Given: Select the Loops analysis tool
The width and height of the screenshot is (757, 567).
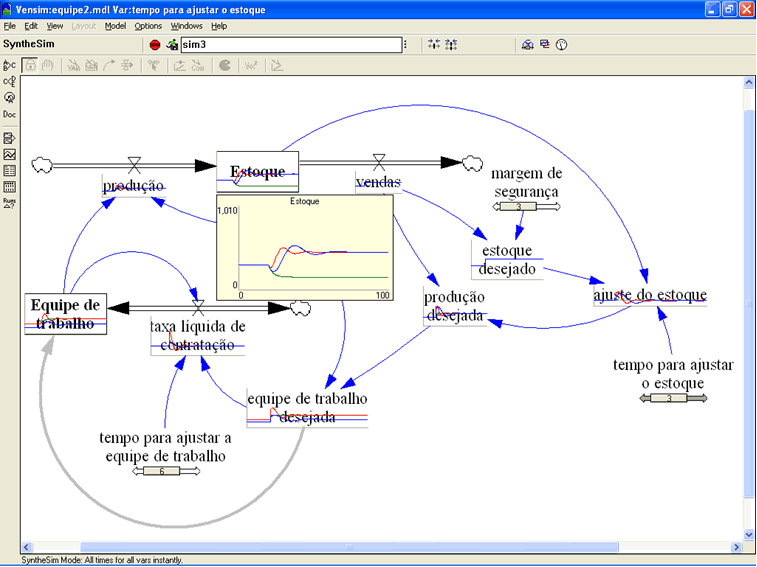Looking at the screenshot, I should click(x=9, y=97).
